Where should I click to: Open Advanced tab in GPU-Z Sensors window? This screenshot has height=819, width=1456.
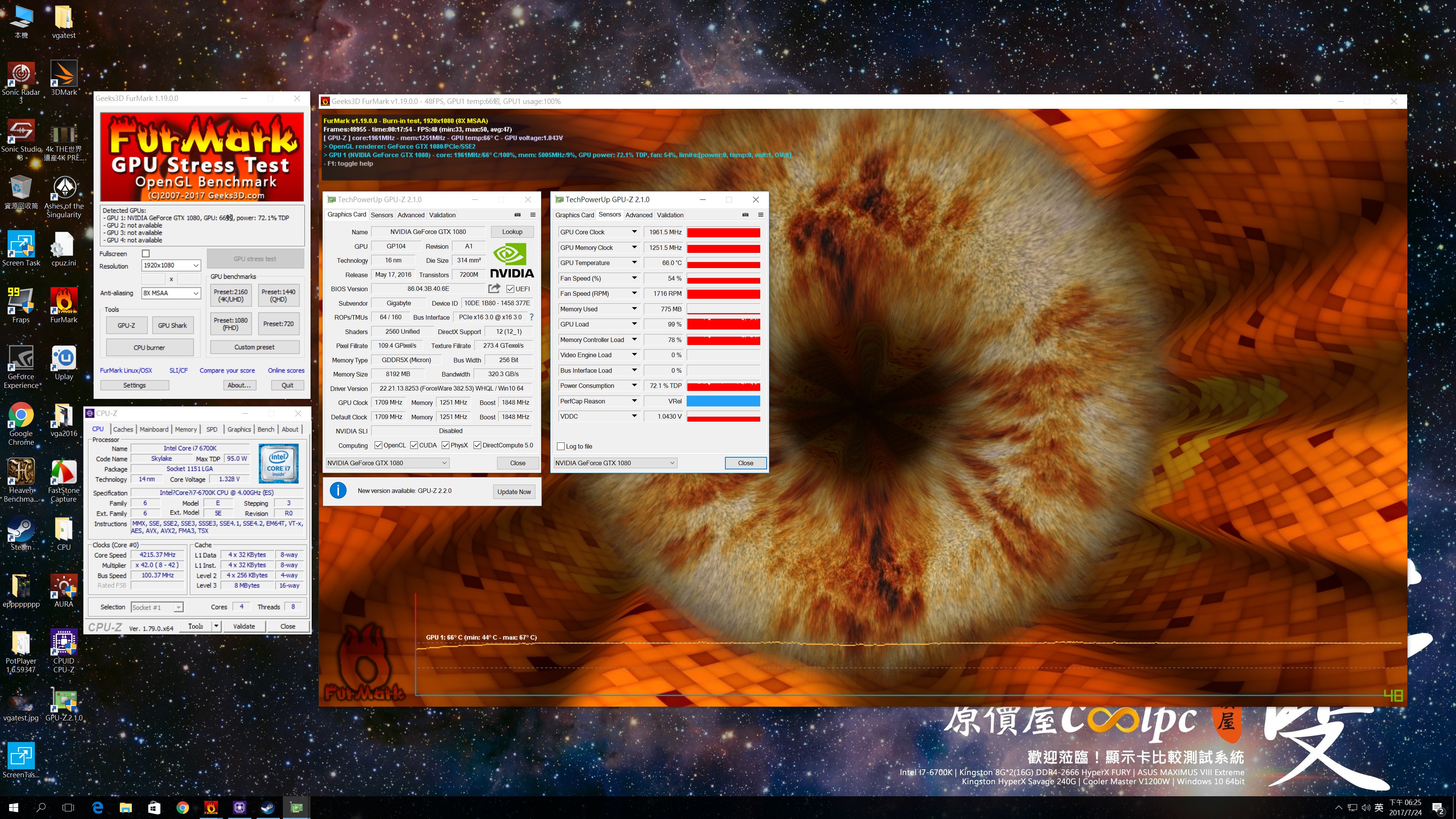(639, 215)
